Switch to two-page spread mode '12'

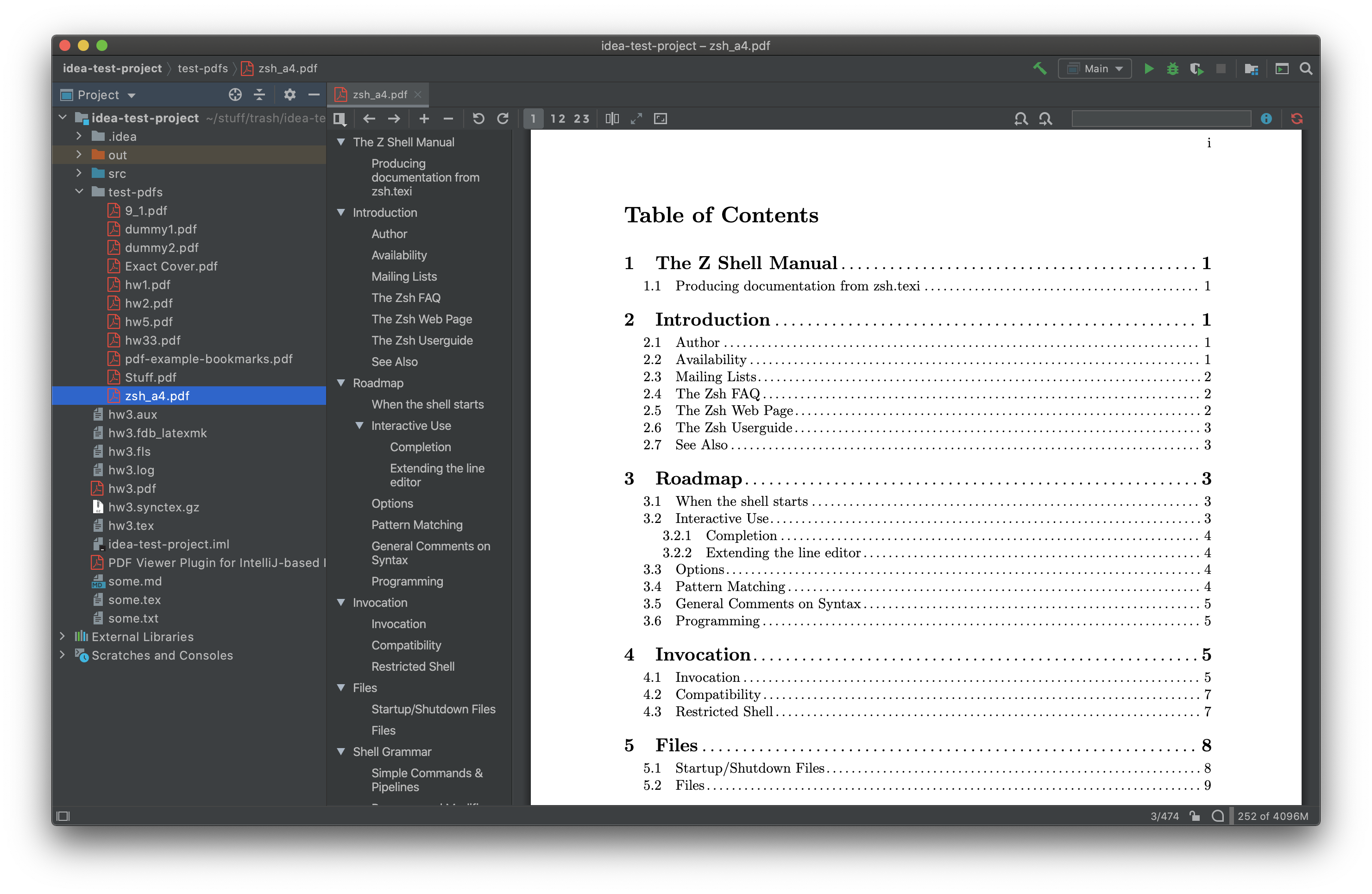(557, 119)
